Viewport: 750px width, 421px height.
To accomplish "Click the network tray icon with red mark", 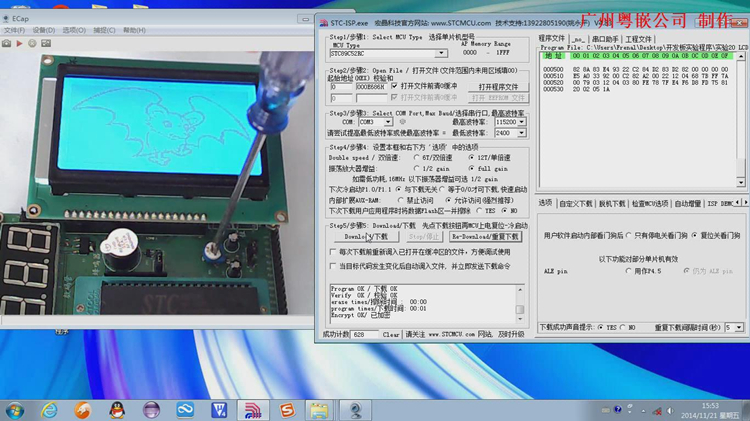I will pyautogui.click(x=658, y=411).
